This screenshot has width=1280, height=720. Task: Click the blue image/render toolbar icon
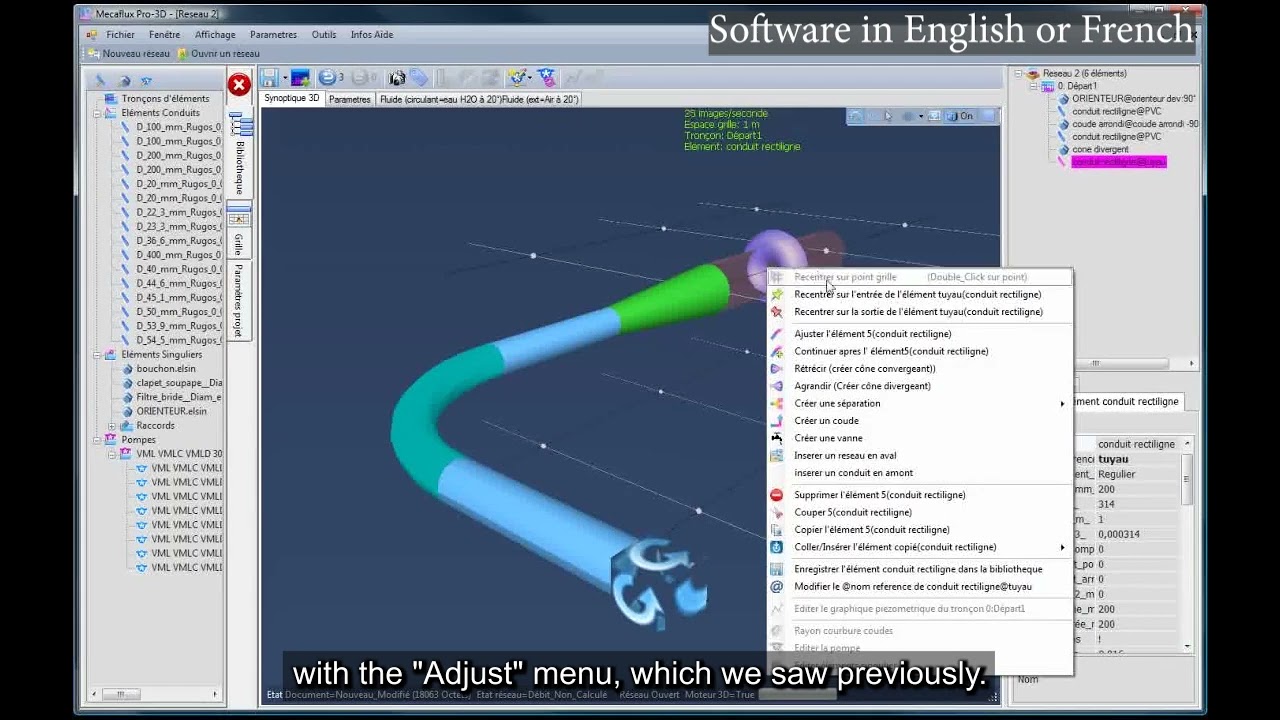pos(300,78)
